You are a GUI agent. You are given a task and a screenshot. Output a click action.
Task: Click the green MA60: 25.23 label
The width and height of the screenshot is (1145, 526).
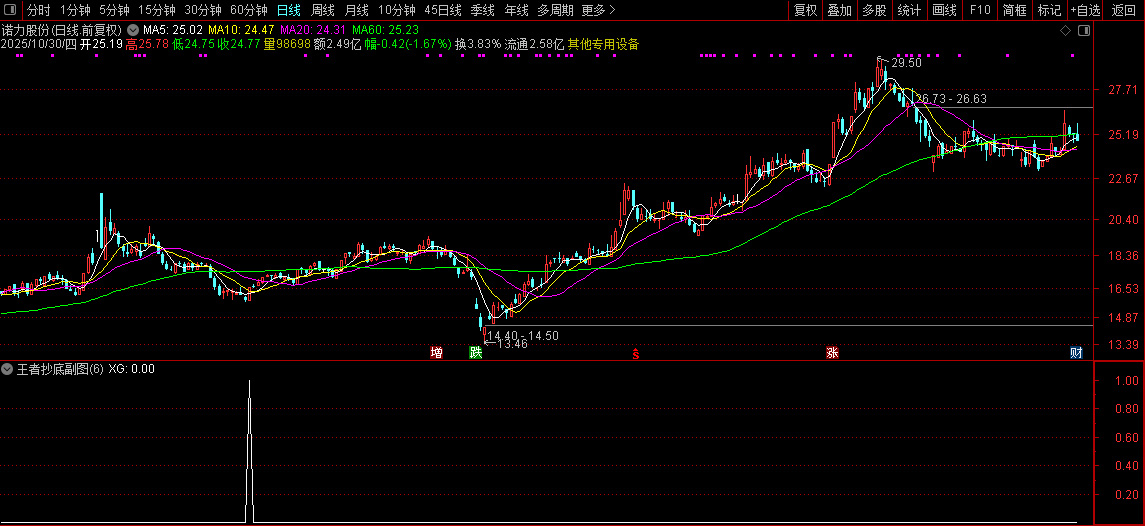tap(385, 31)
